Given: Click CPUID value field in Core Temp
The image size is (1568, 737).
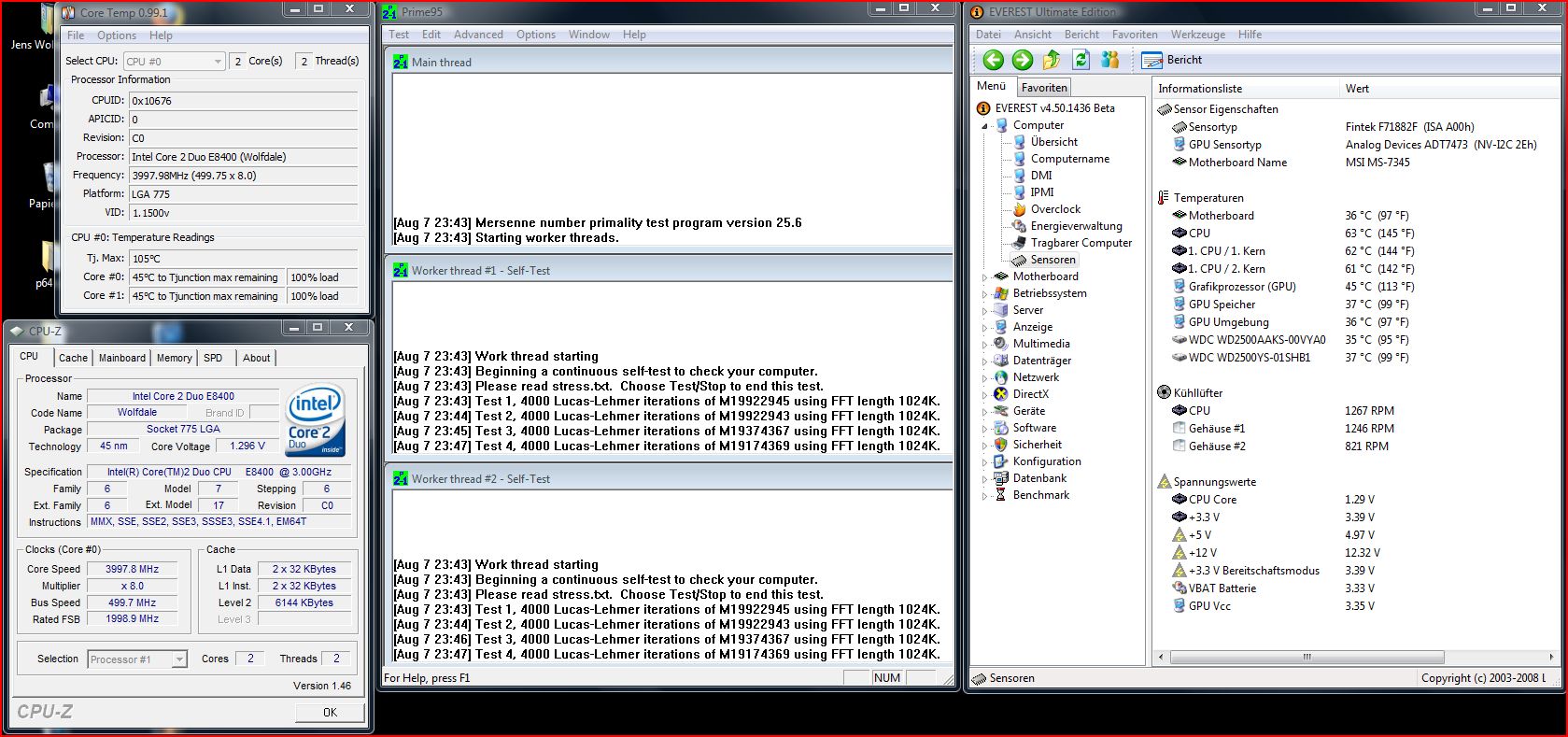Looking at the screenshot, I should (243, 101).
